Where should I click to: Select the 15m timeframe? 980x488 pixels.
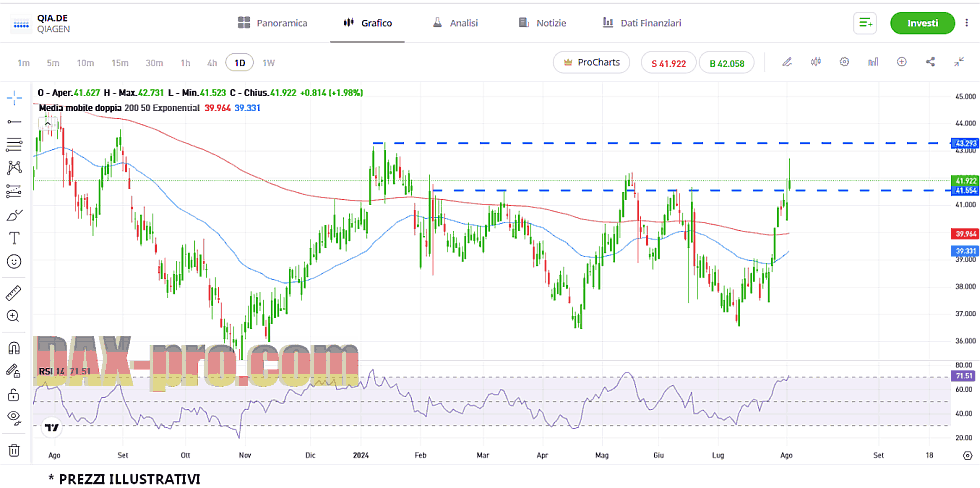[x=120, y=62]
